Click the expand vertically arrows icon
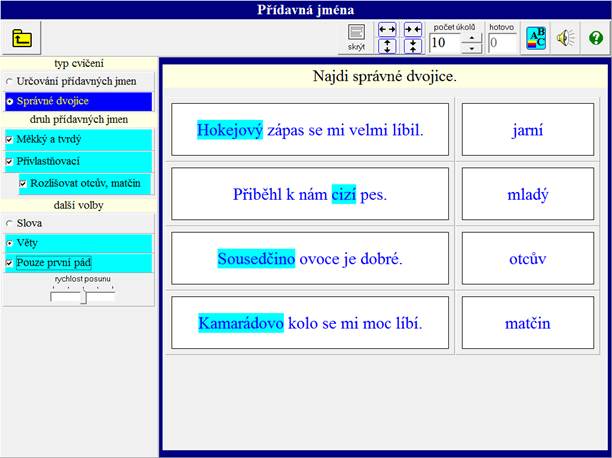Image resolution: width=612 pixels, height=458 pixels. [x=387, y=46]
